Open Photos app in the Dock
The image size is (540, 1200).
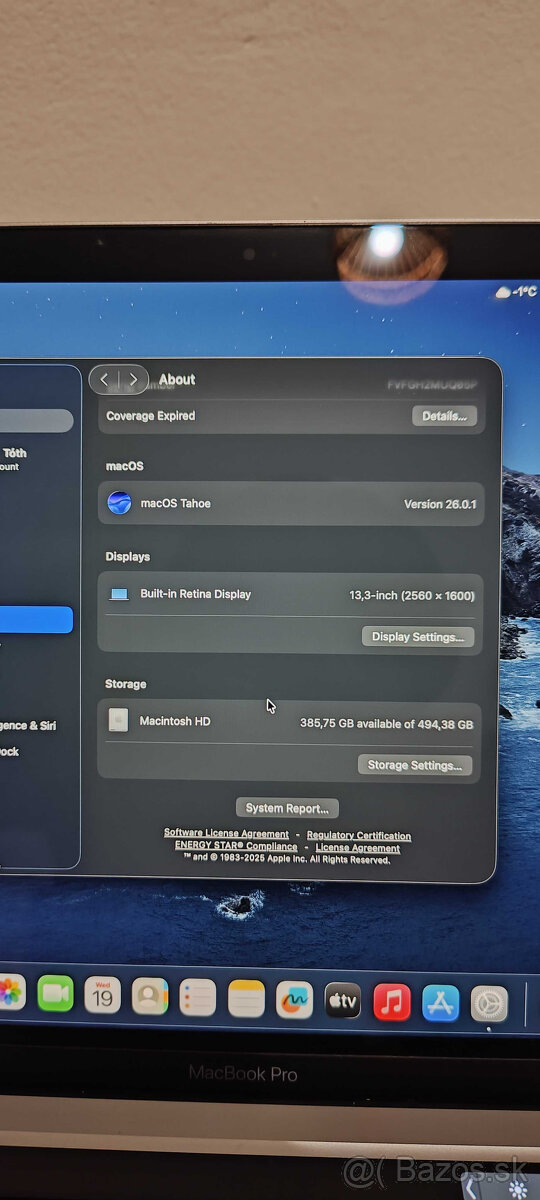click(9, 993)
